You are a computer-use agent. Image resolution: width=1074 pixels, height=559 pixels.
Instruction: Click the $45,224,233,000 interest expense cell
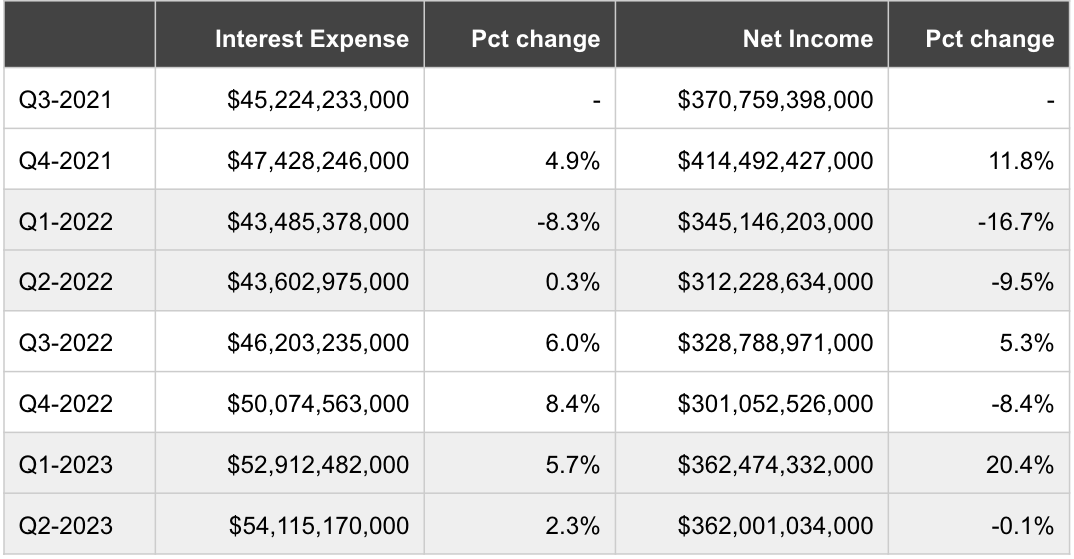click(318, 99)
